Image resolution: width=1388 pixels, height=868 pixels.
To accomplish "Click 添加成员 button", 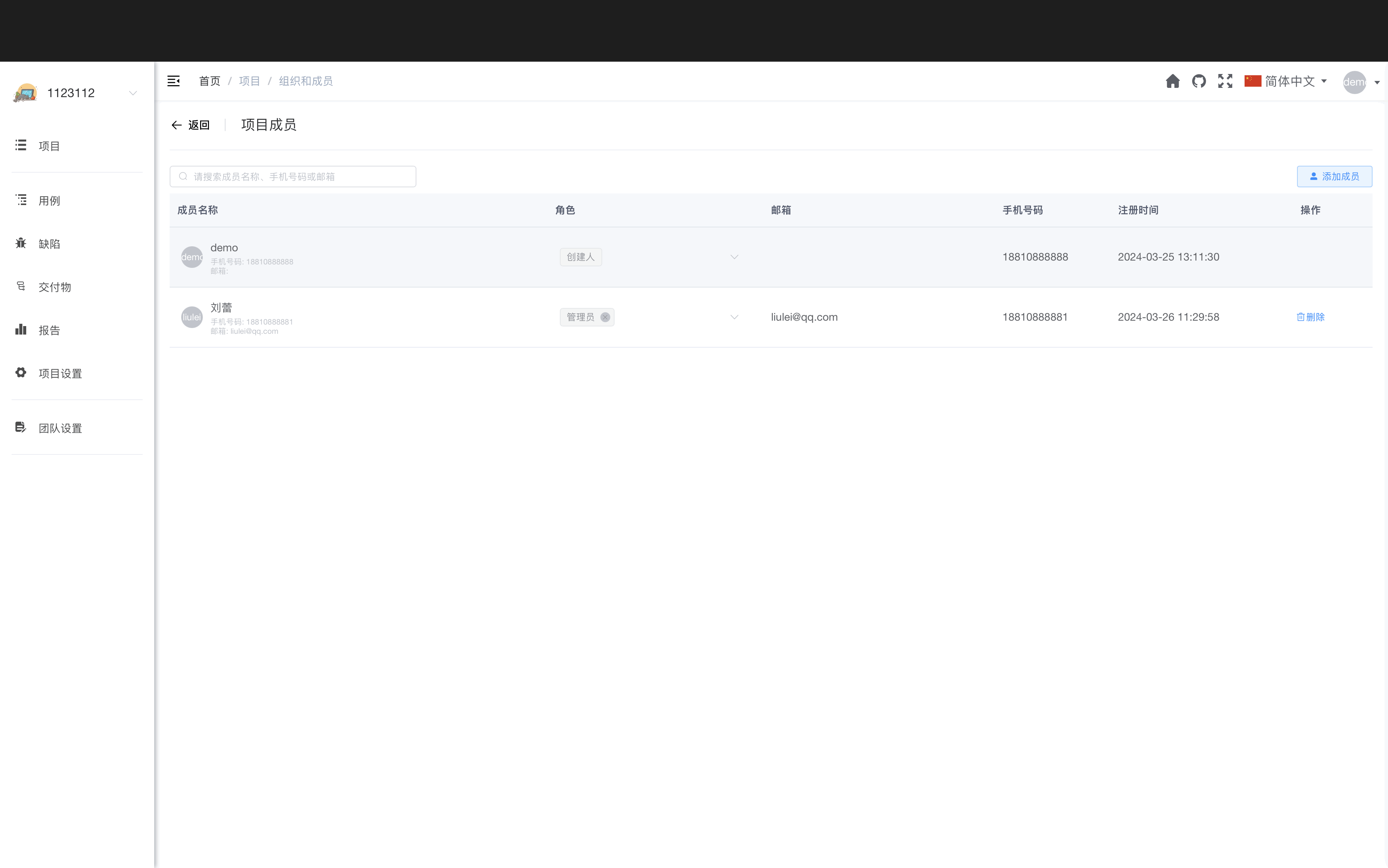I will [x=1334, y=176].
